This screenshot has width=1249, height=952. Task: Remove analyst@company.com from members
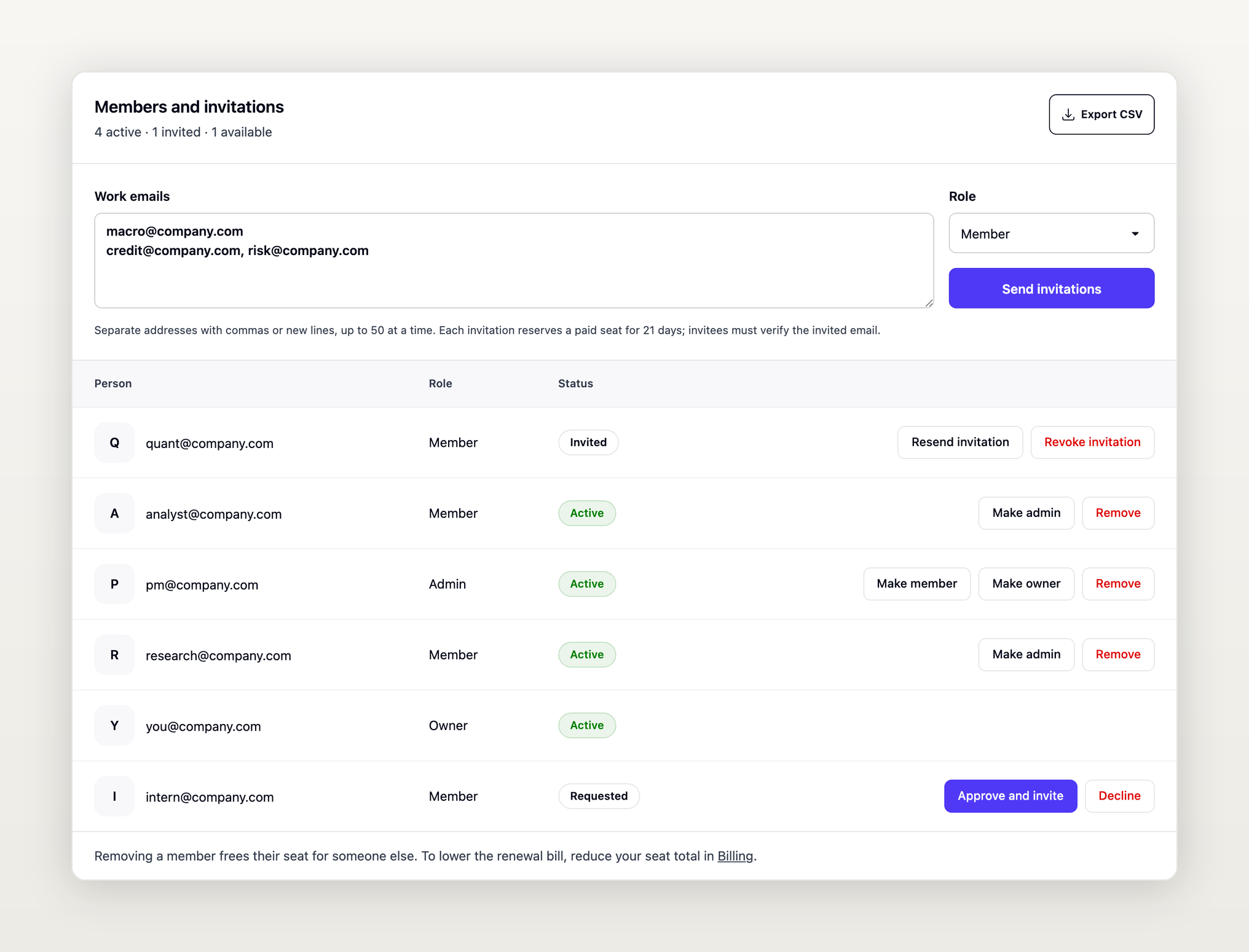(x=1117, y=513)
